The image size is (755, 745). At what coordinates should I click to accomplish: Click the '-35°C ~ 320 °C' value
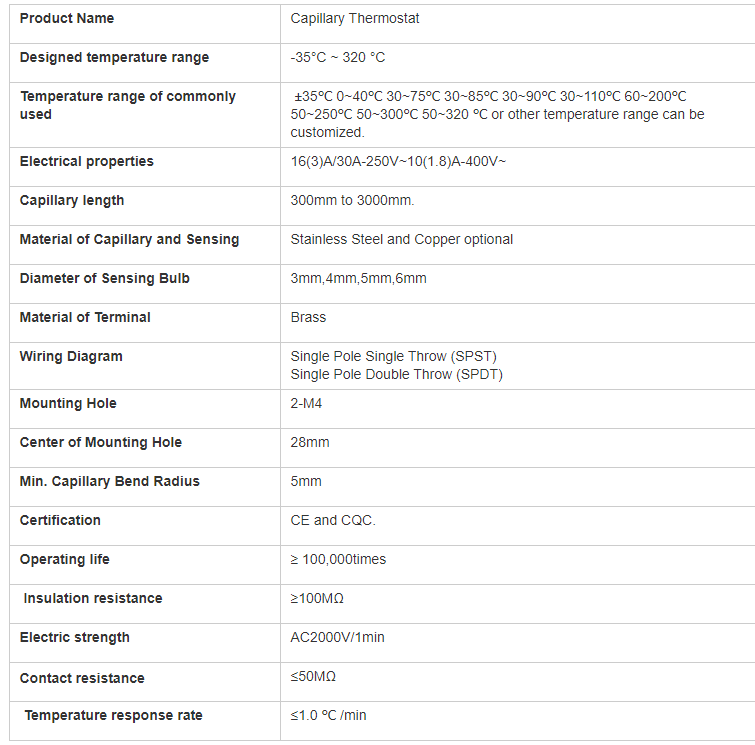tap(338, 57)
